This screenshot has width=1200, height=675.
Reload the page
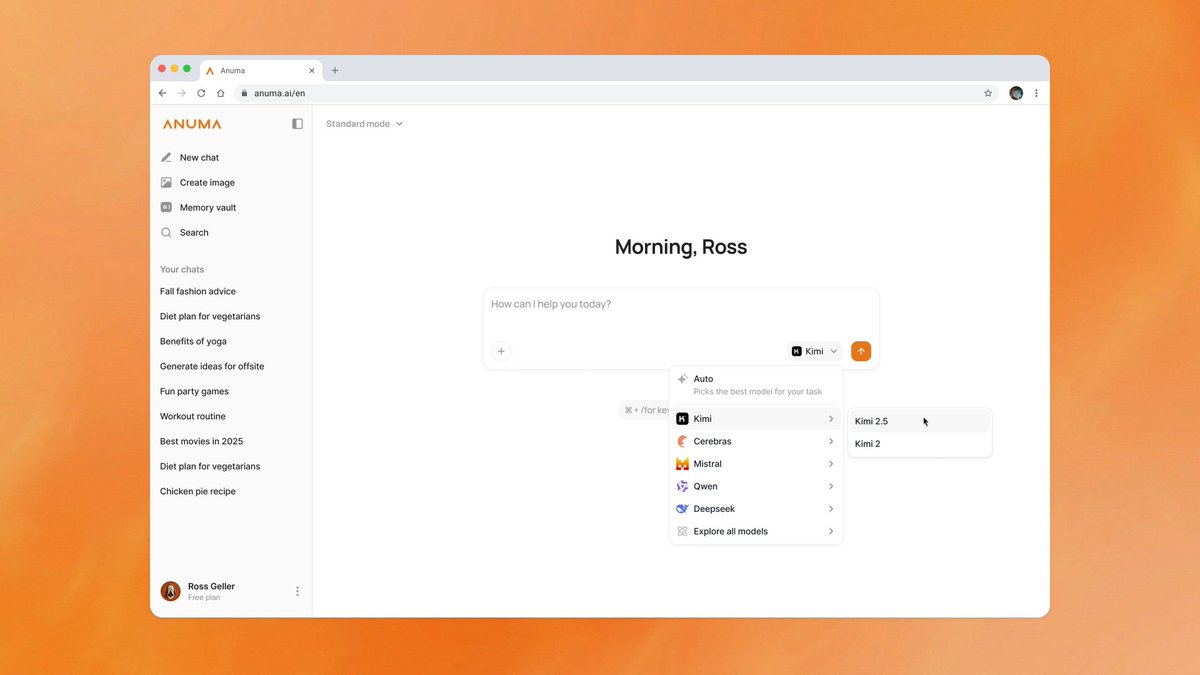point(201,93)
